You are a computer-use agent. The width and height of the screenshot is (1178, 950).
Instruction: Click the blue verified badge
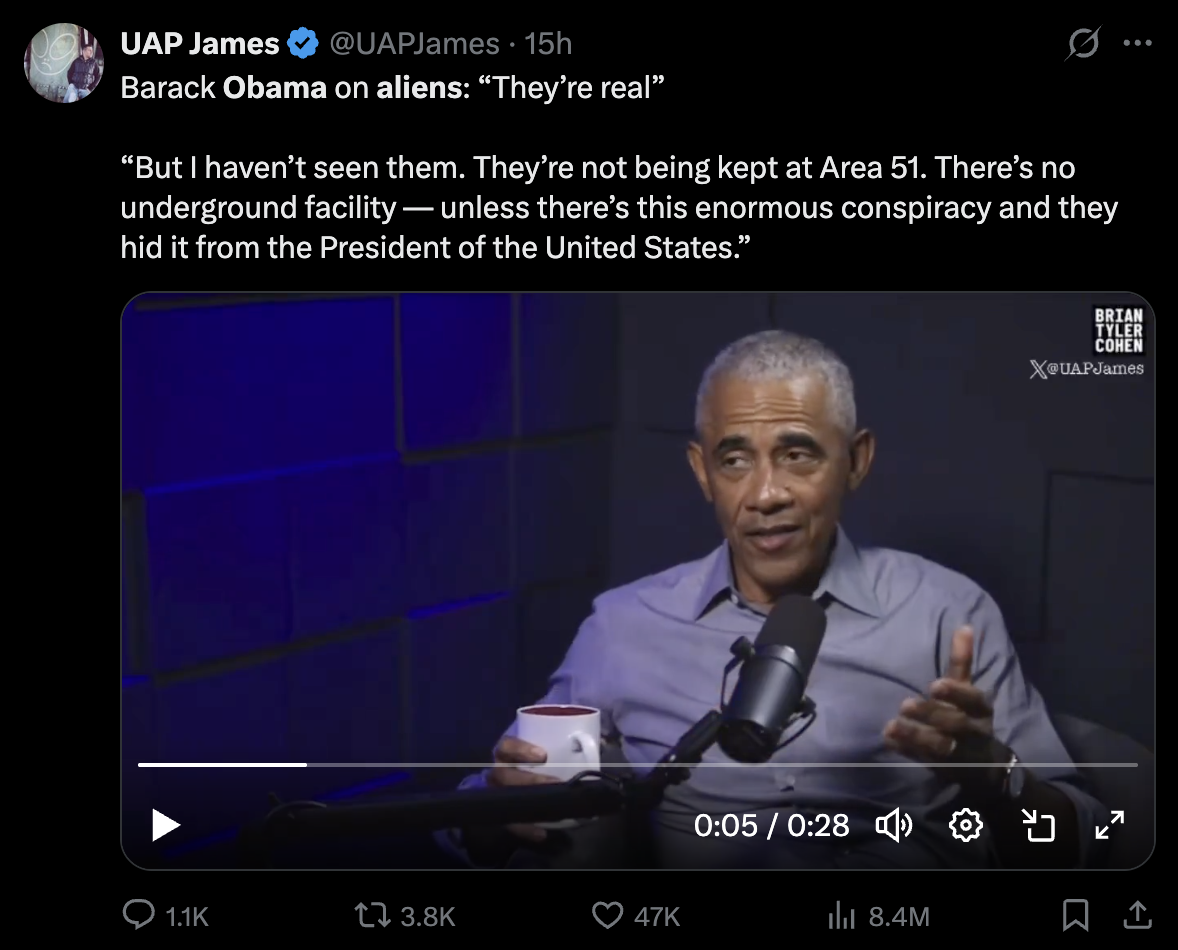pyautogui.click(x=303, y=44)
